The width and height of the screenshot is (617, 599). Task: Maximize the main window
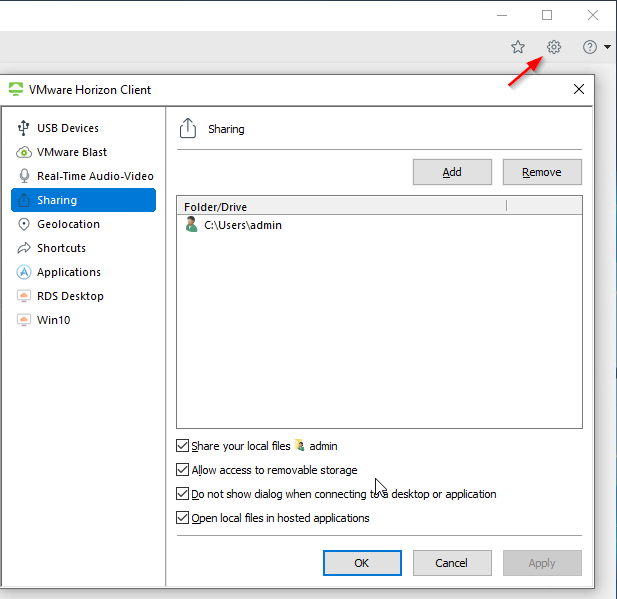click(x=547, y=15)
